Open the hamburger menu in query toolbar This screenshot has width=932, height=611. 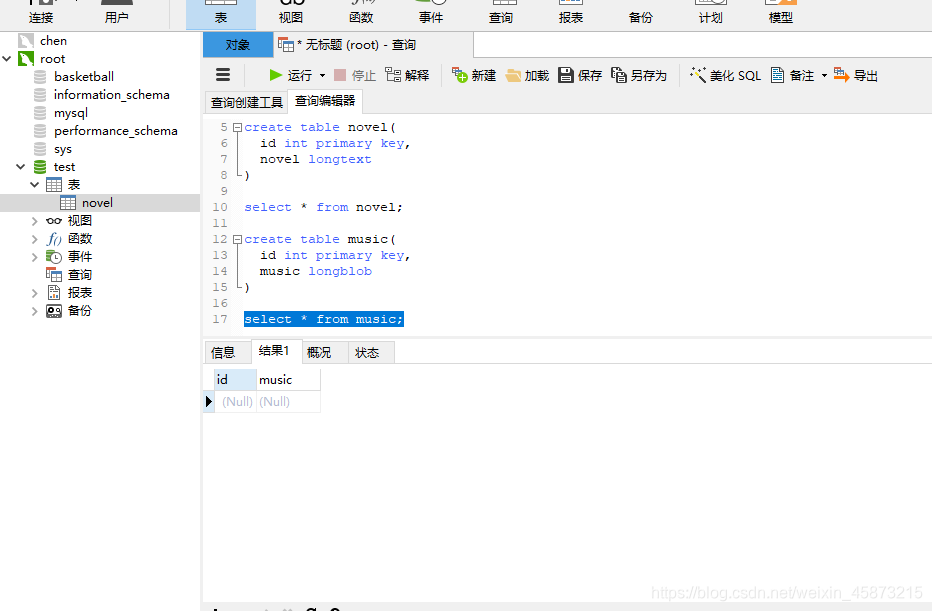(223, 75)
